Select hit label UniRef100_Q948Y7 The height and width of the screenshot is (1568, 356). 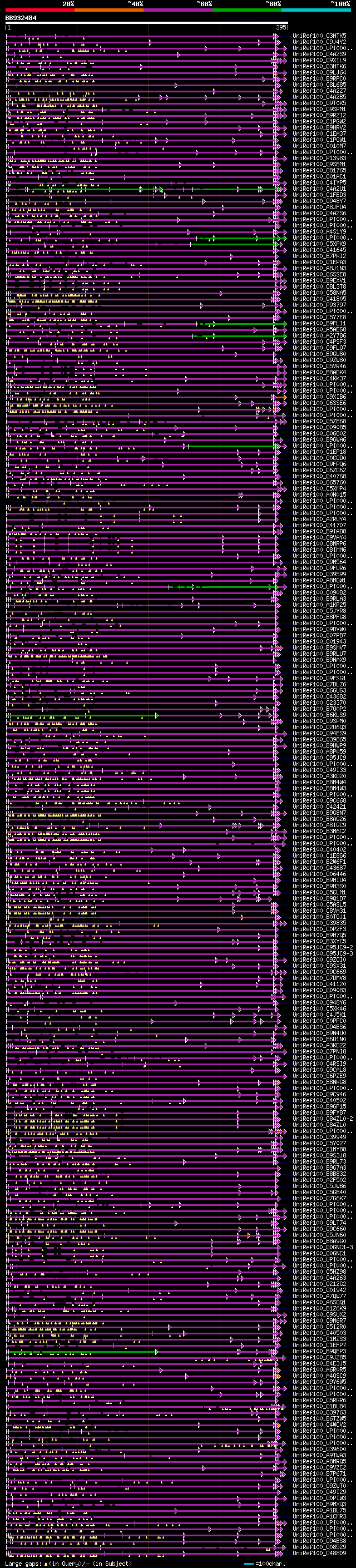point(319,201)
